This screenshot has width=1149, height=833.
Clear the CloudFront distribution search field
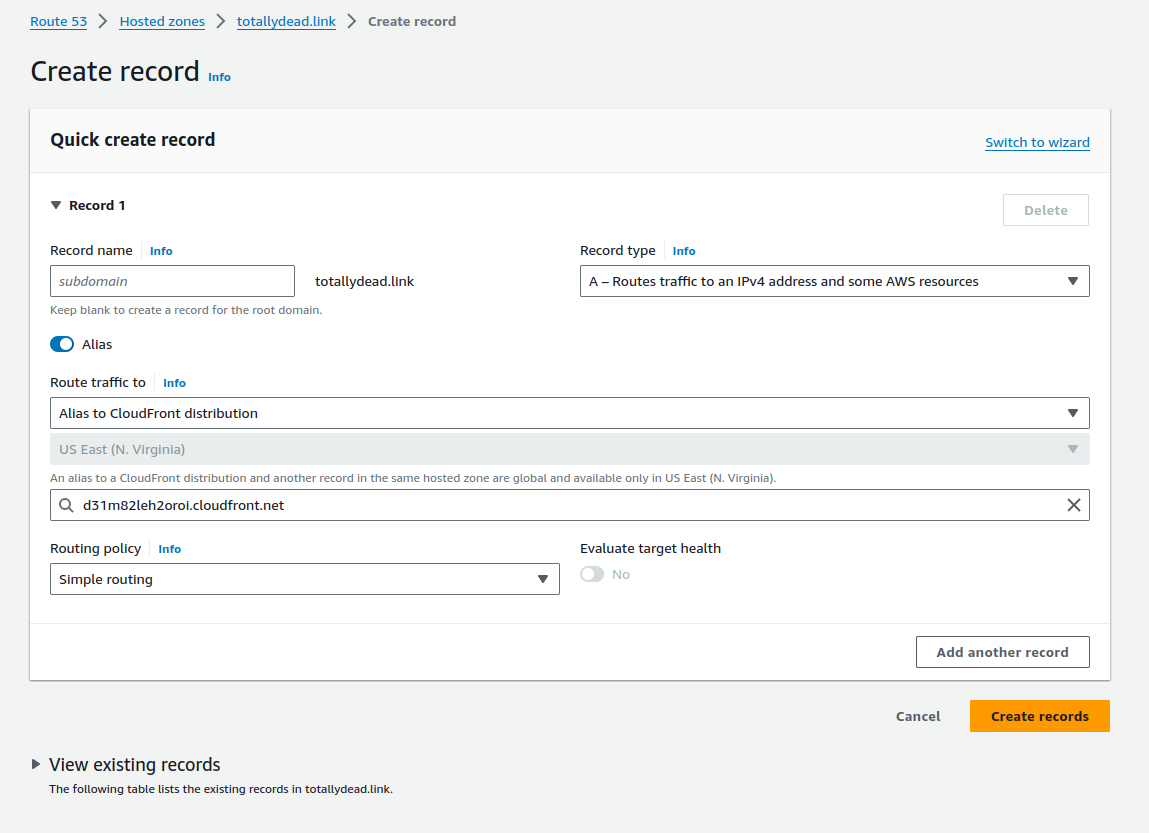coord(1074,505)
